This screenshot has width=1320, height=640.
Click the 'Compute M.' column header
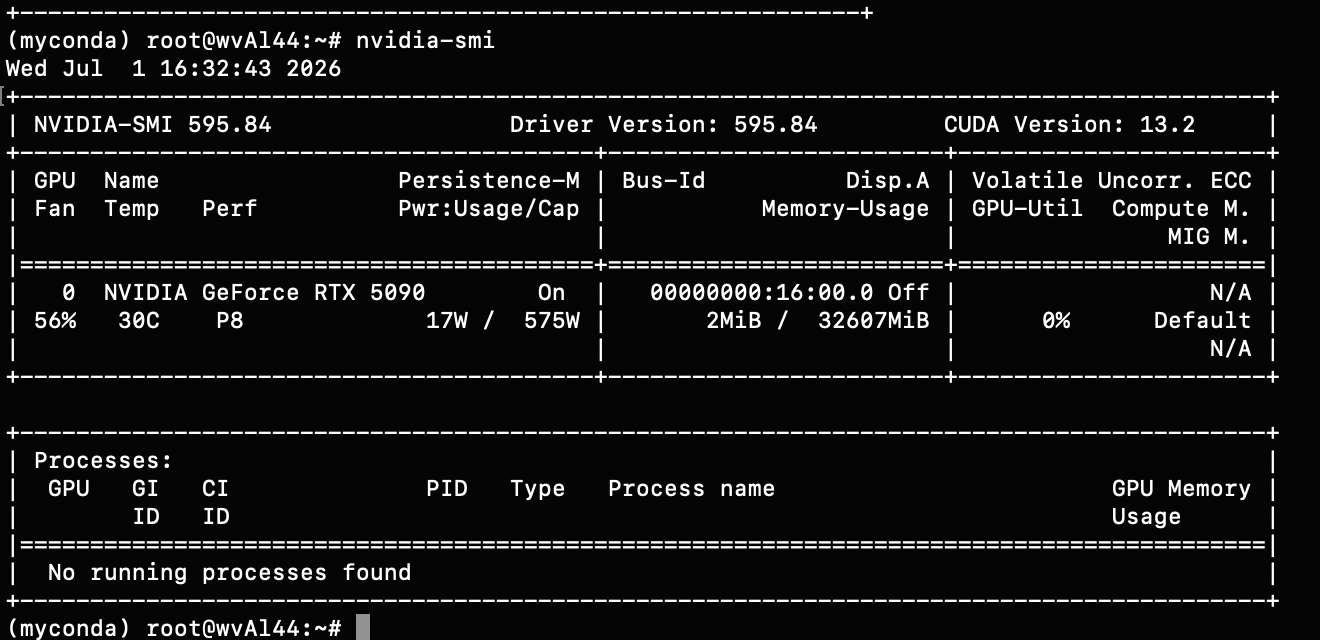point(1182,209)
